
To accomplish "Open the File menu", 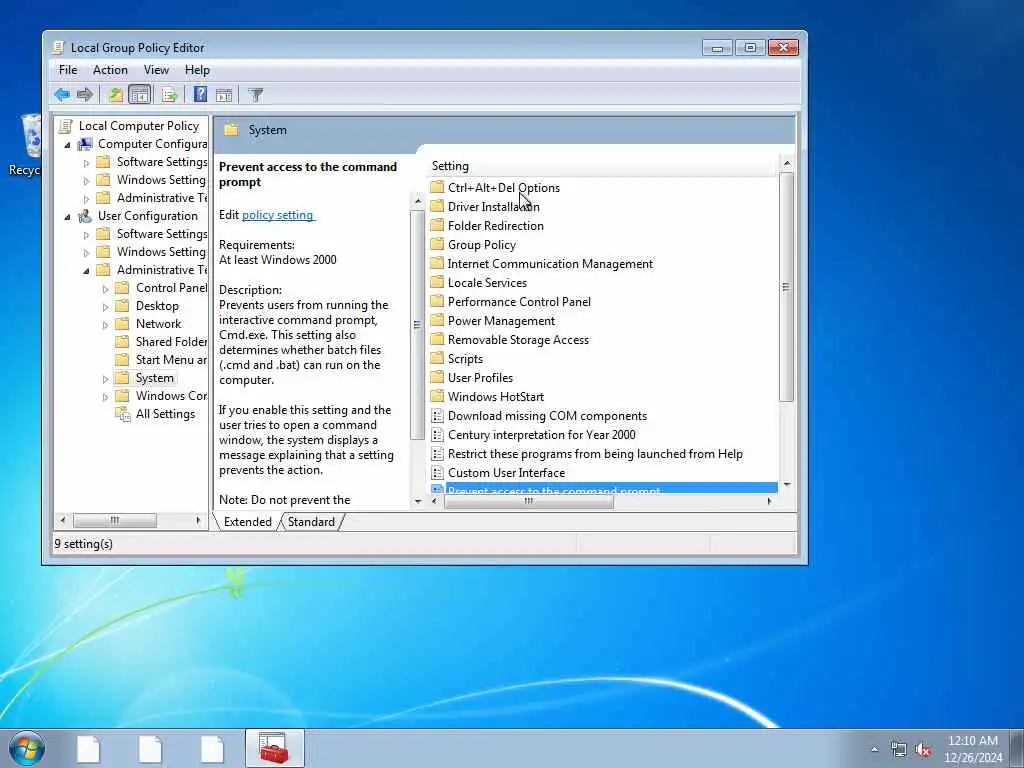I will (x=68, y=70).
